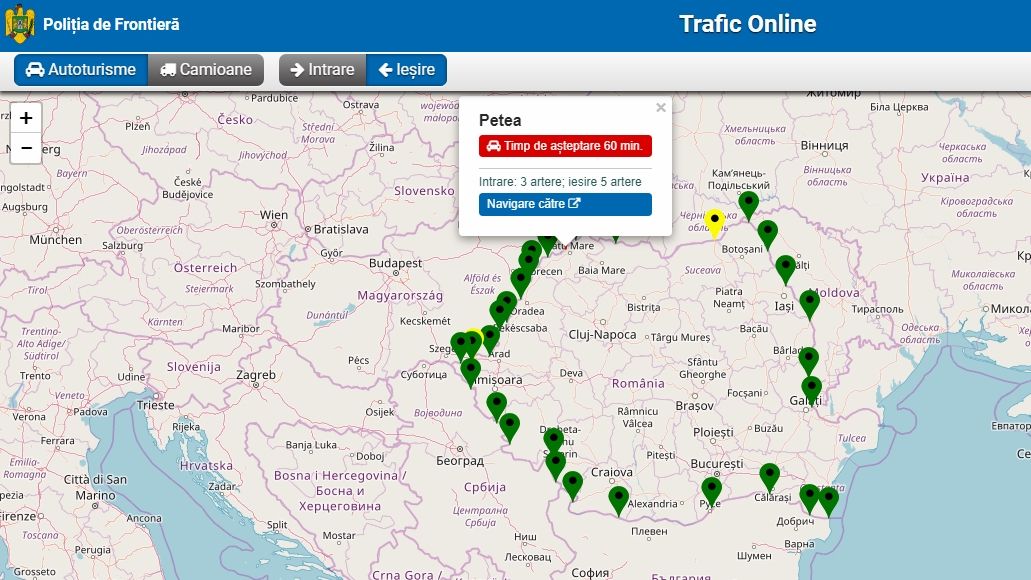
Task: Zoom out of the map
Action: coord(26,148)
